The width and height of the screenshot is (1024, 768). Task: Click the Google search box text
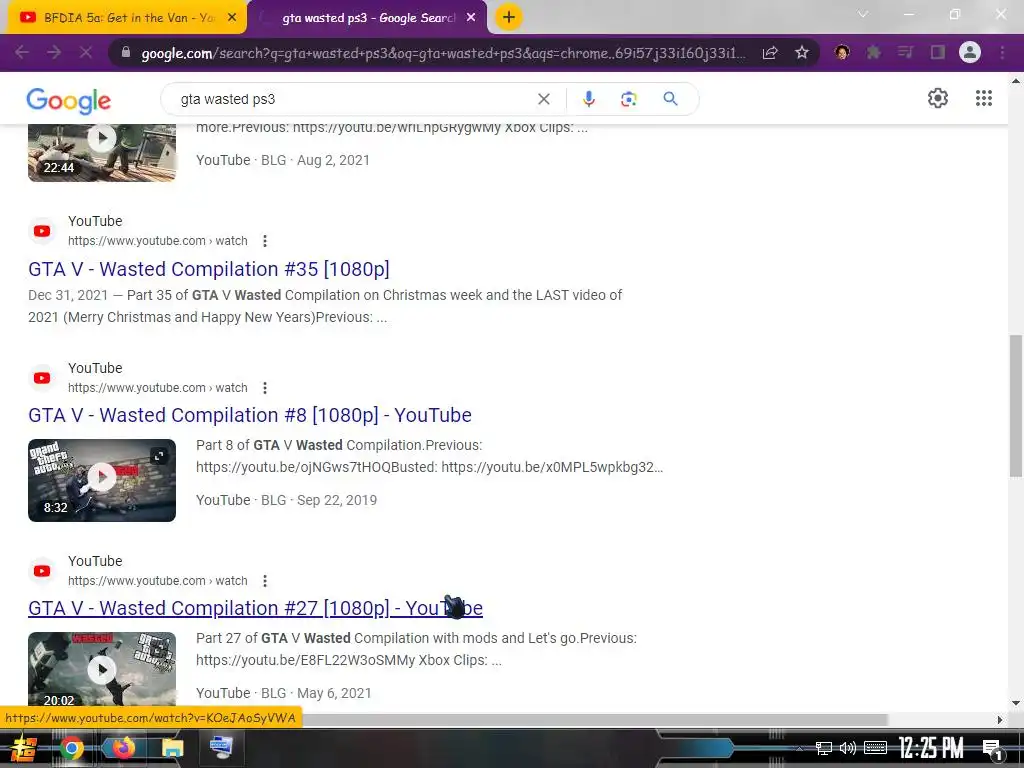point(228,99)
